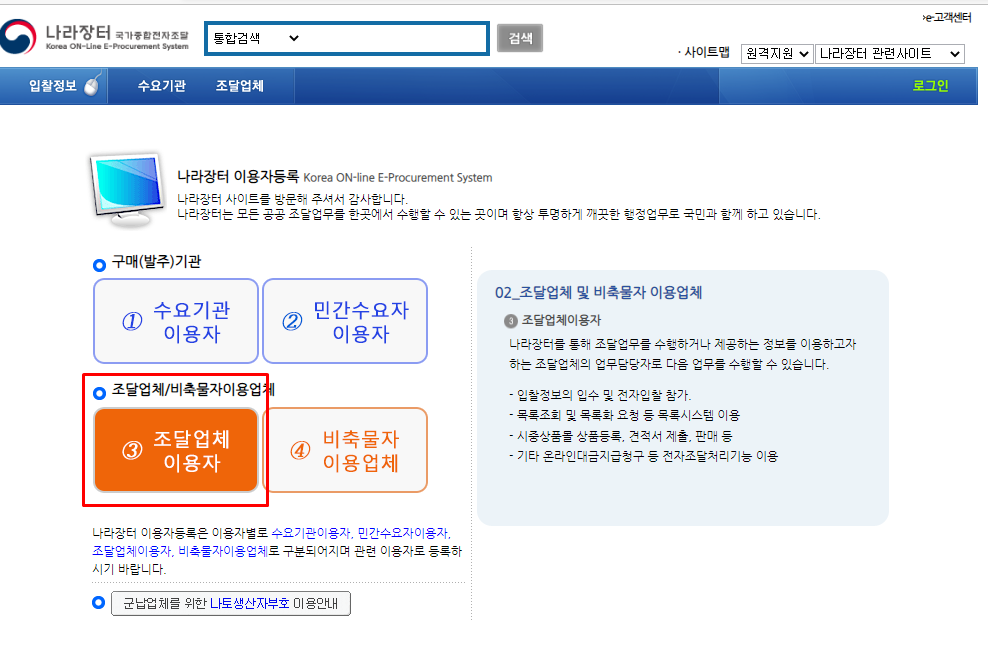The image size is (988, 652).
Task: Select ④ 비축물자 이용업체 button
Action: [x=345, y=450]
